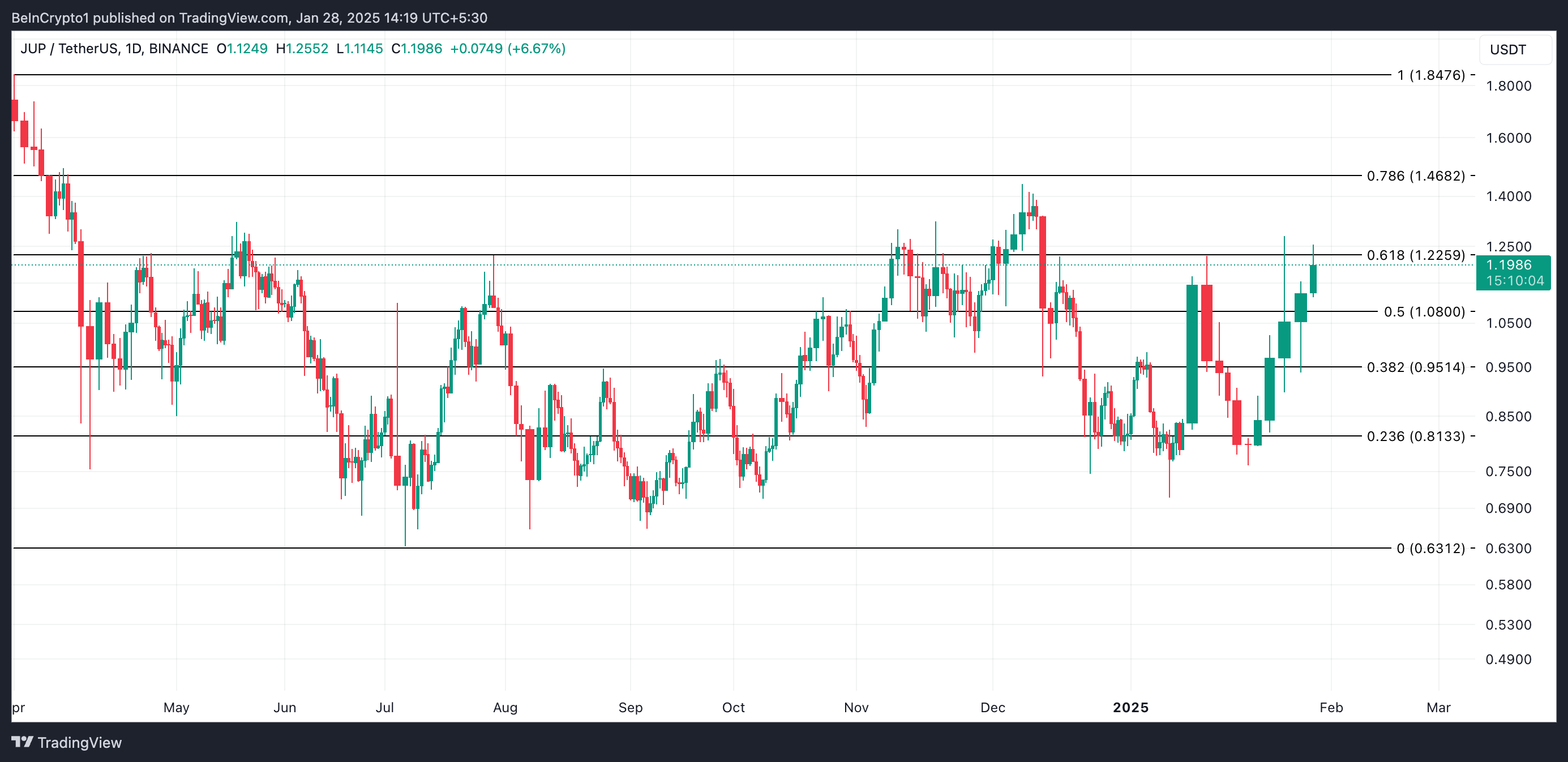1568x762 pixels.
Task: Click the 0.786 (1.4682) Fibonacci label
Action: click(x=1415, y=176)
